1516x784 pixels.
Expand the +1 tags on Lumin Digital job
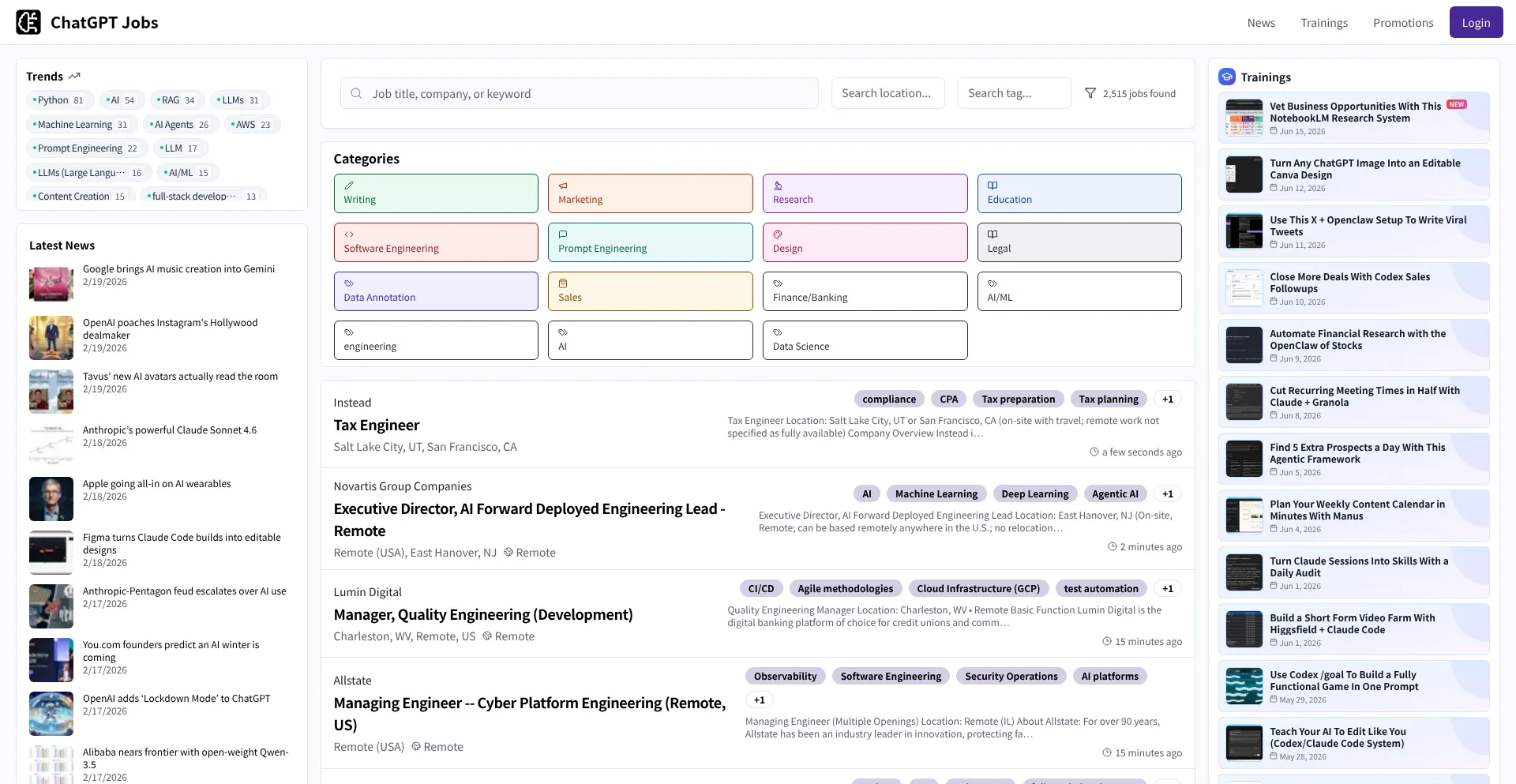tap(1168, 589)
